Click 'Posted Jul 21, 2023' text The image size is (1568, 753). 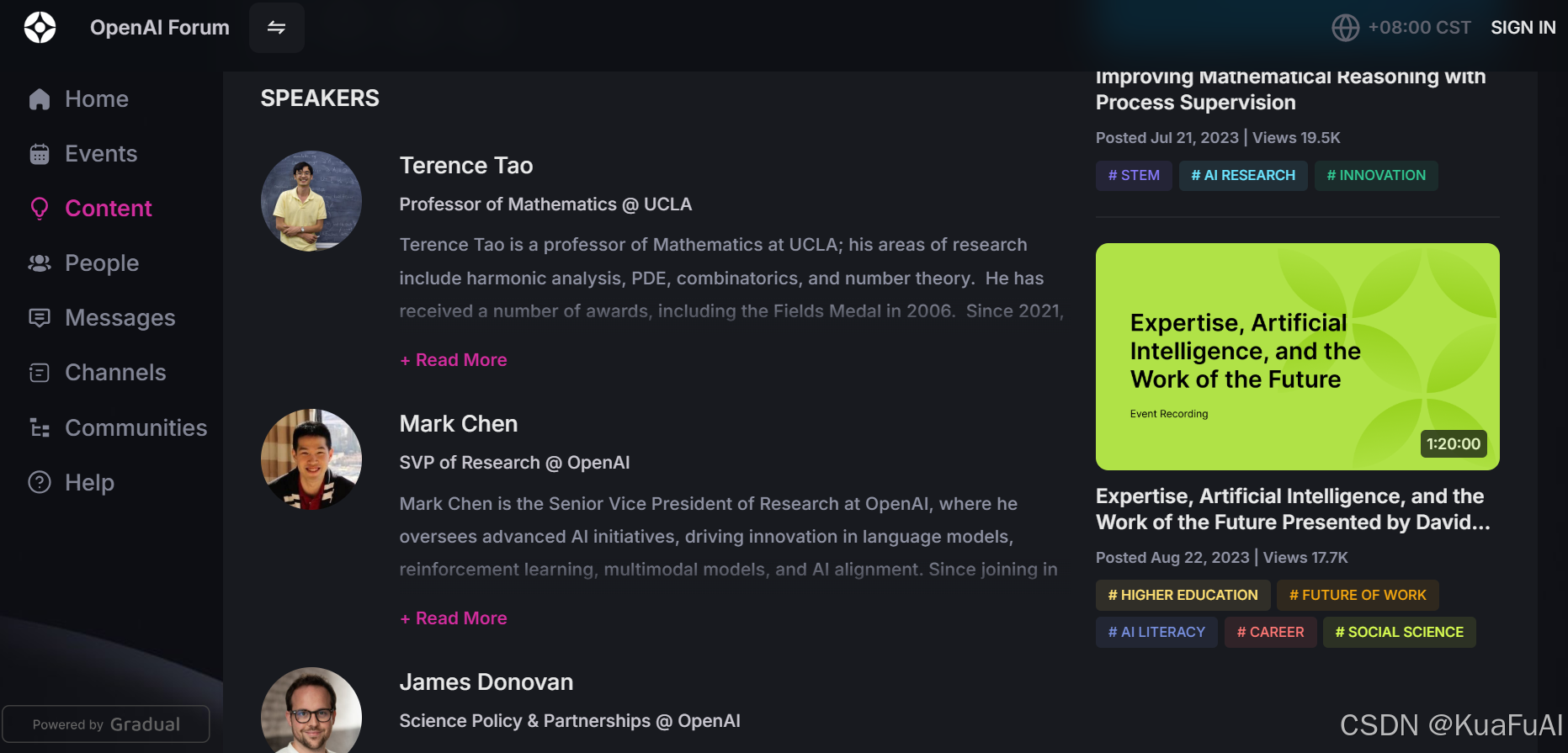pos(1167,138)
